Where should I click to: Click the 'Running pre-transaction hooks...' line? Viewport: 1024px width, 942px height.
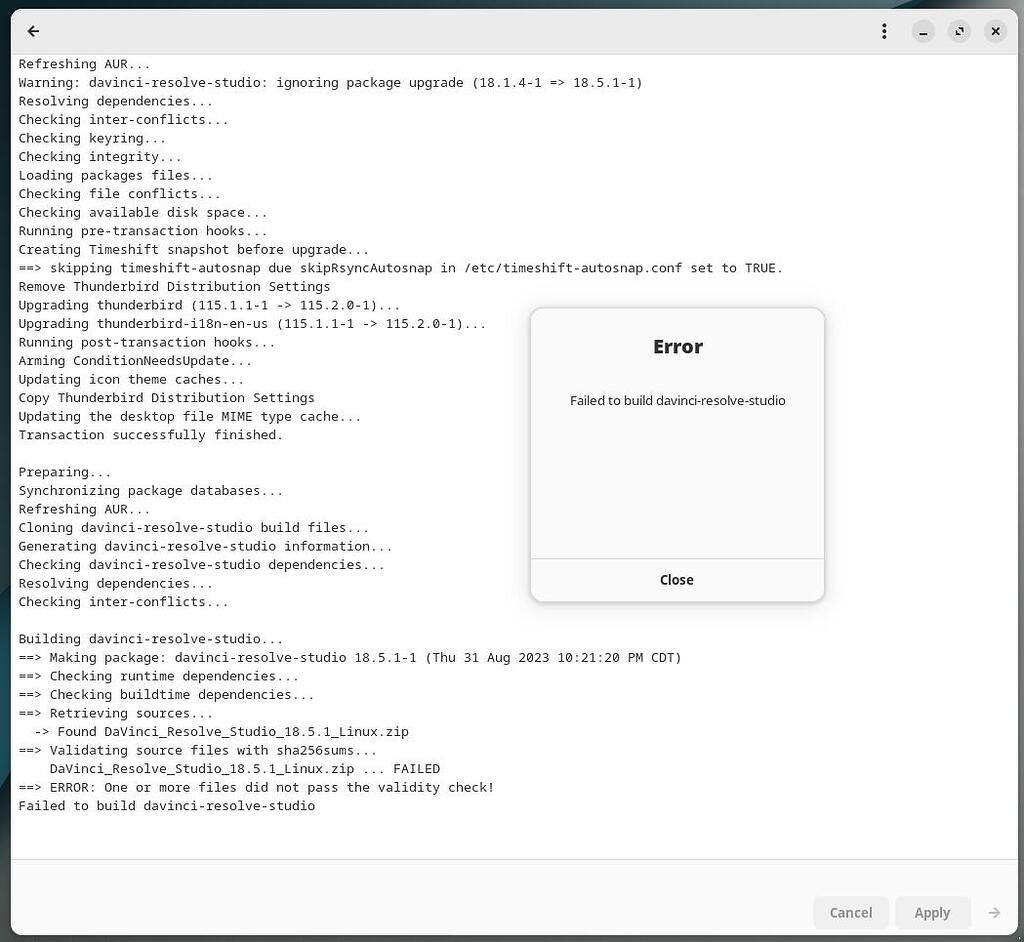(142, 231)
